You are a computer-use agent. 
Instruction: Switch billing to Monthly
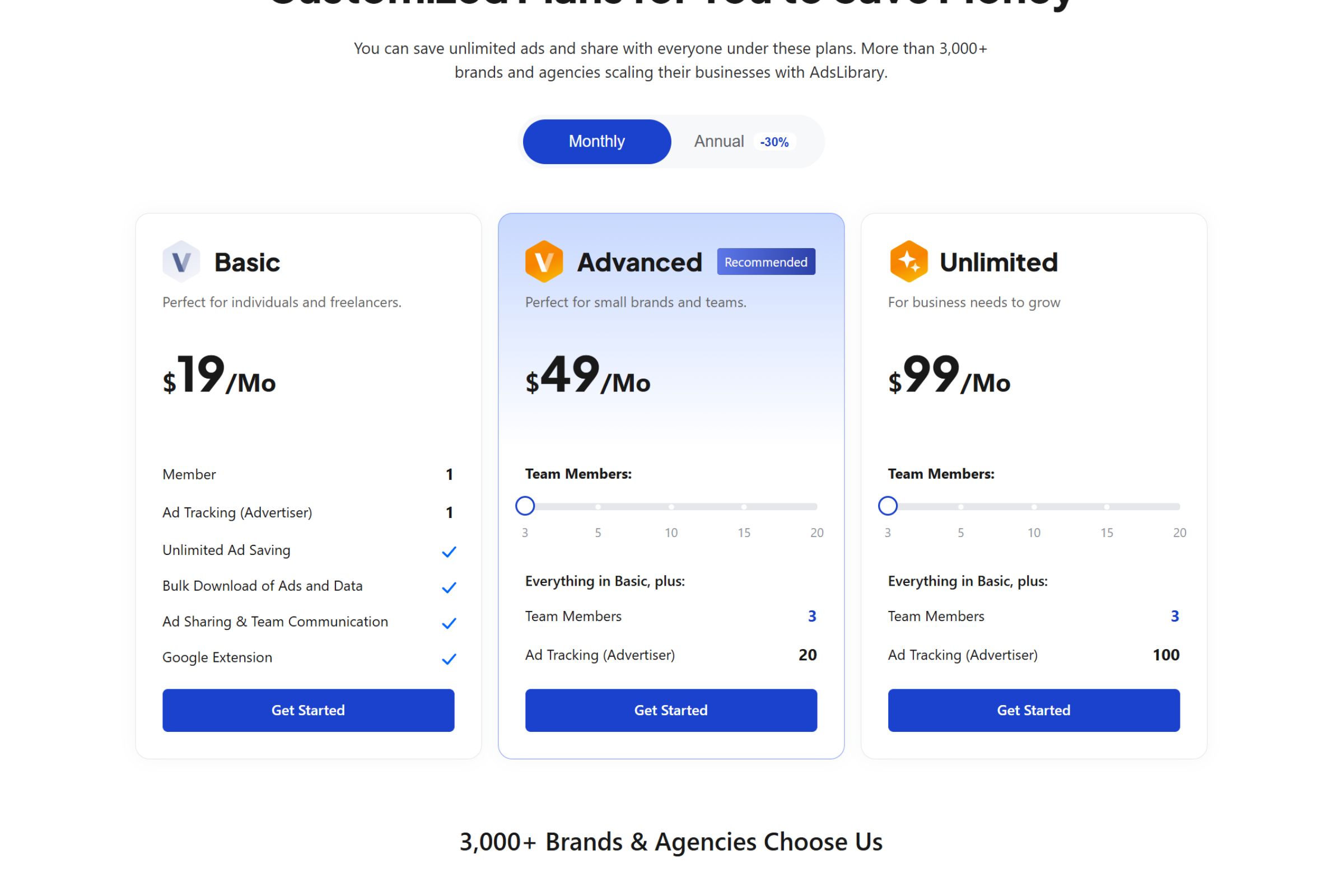tap(596, 142)
